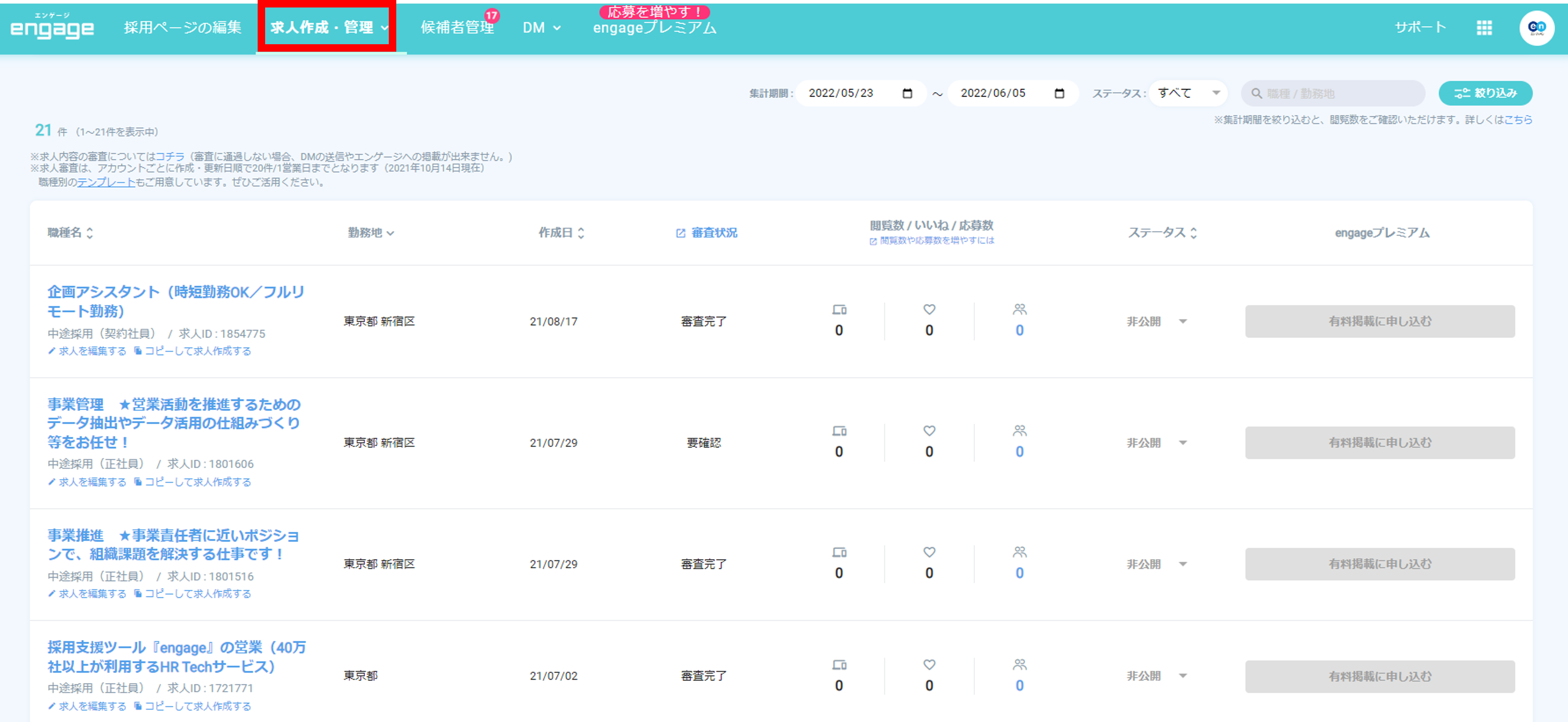Open the 審査状況 column link
This screenshot has height=722, width=1568.
click(x=707, y=232)
